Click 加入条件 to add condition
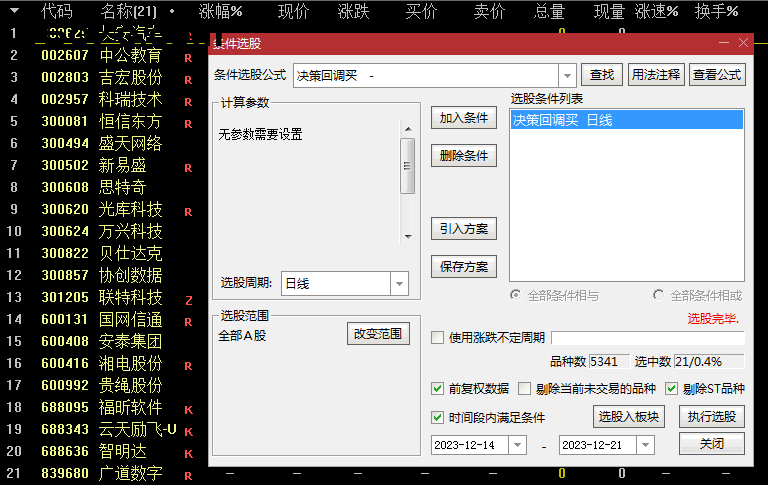Screen dimensions: 768x485 463,118
